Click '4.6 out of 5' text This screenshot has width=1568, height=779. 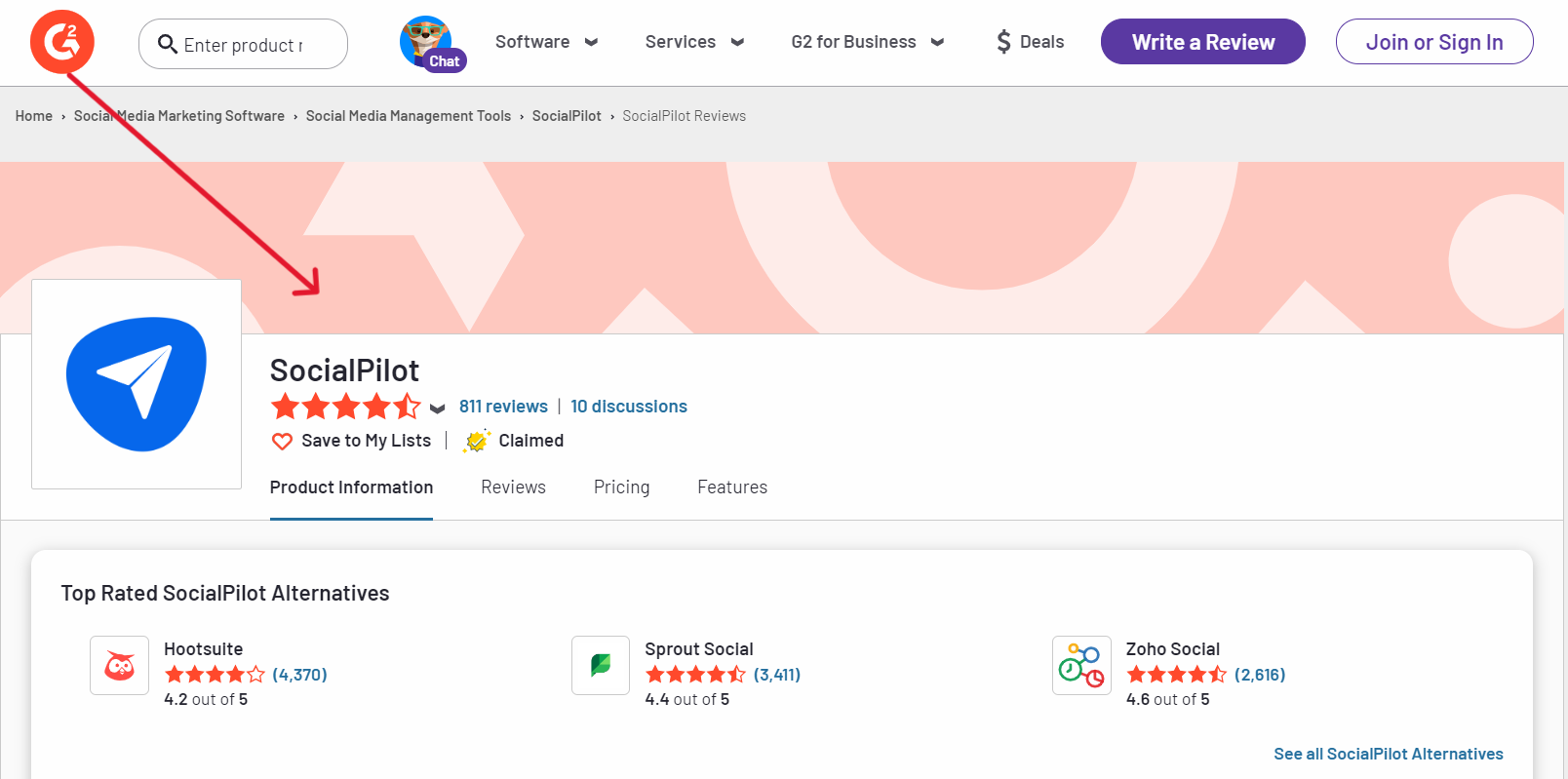point(1168,699)
